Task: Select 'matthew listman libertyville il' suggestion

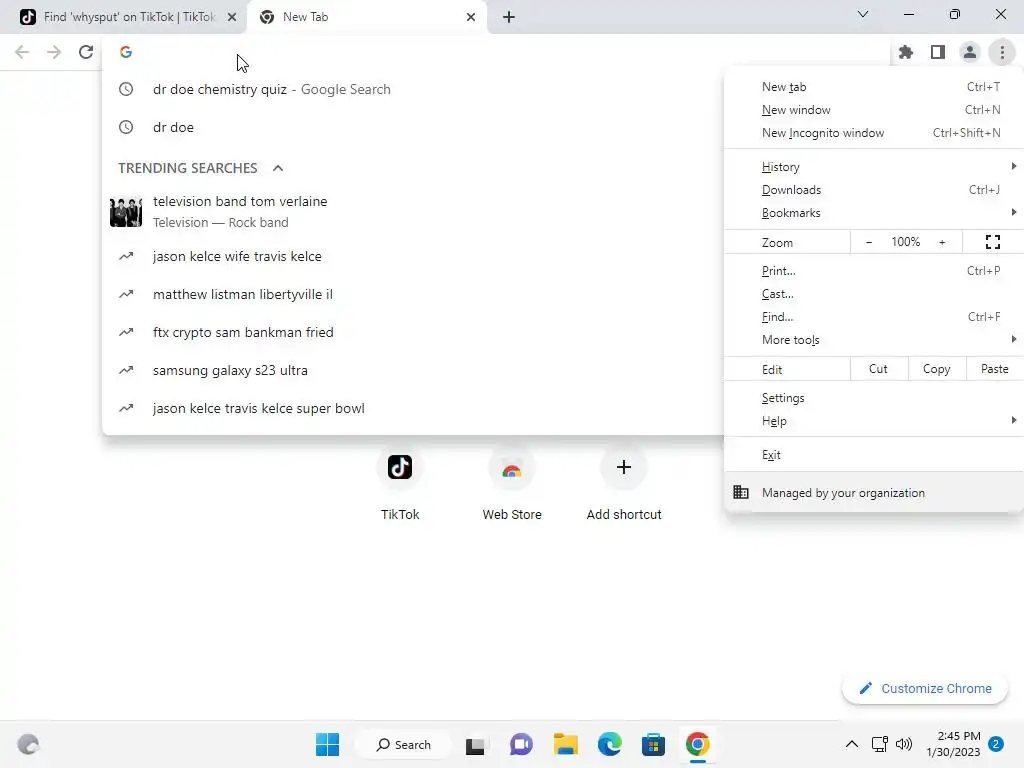Action: coord(413,295)
